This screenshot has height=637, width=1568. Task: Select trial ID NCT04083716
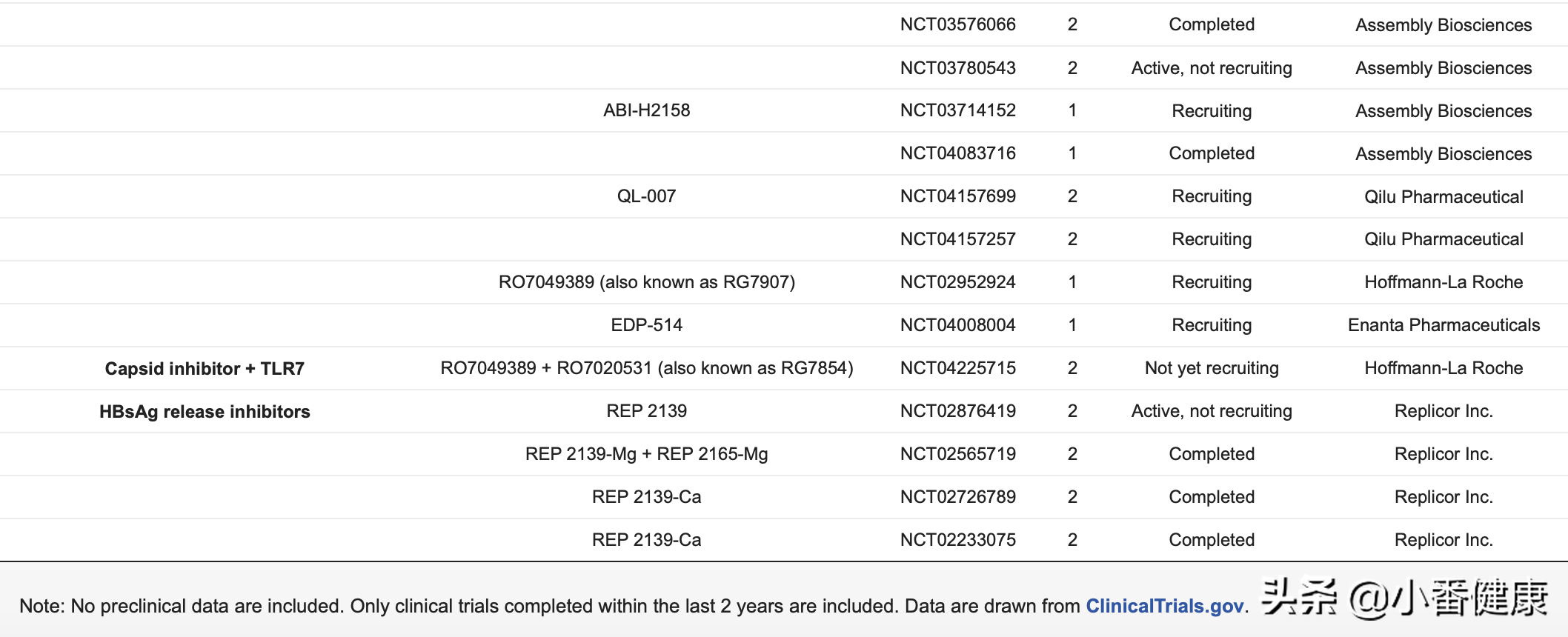(957, 153)
